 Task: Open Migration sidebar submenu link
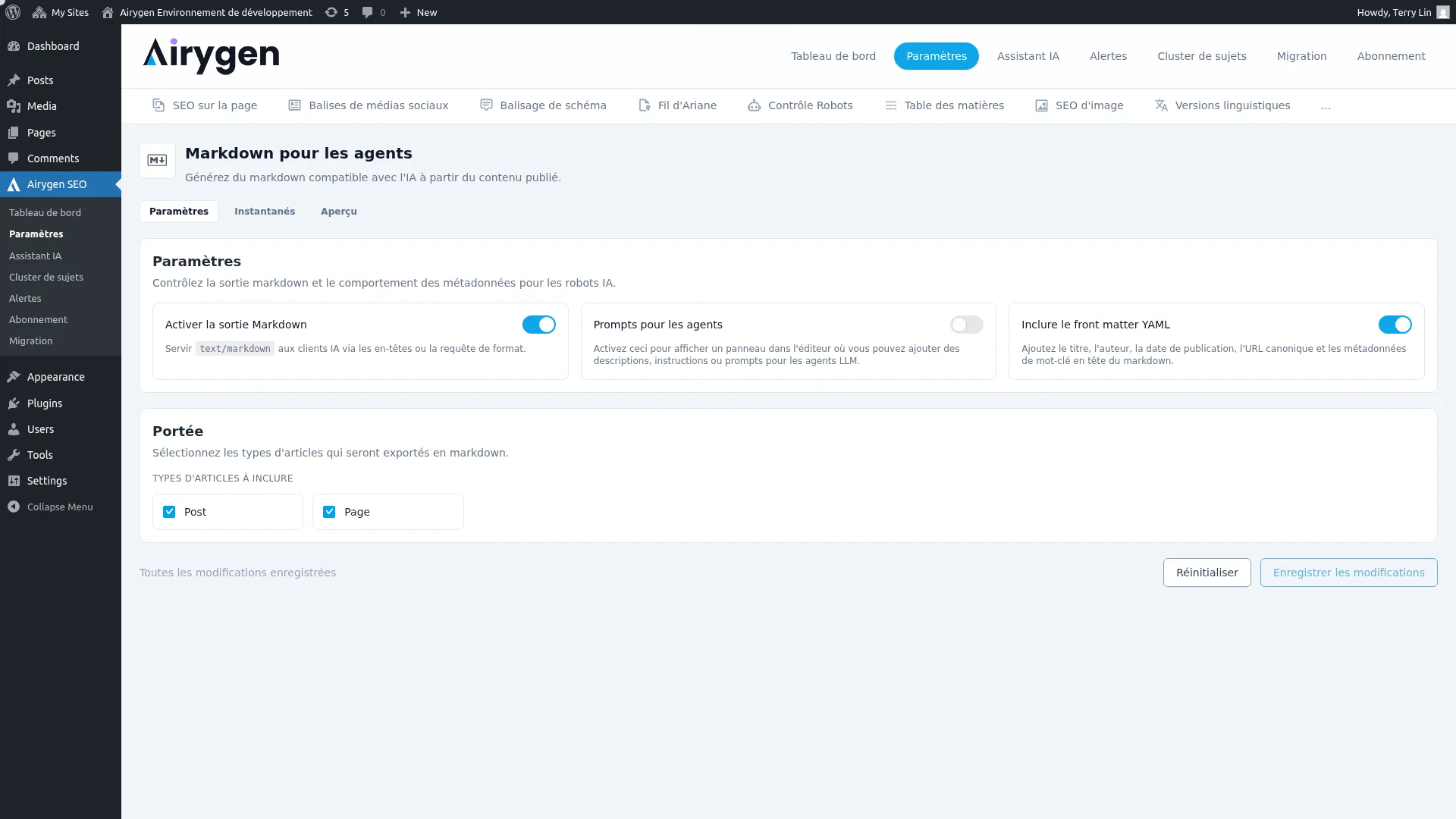tap(31, 341)
